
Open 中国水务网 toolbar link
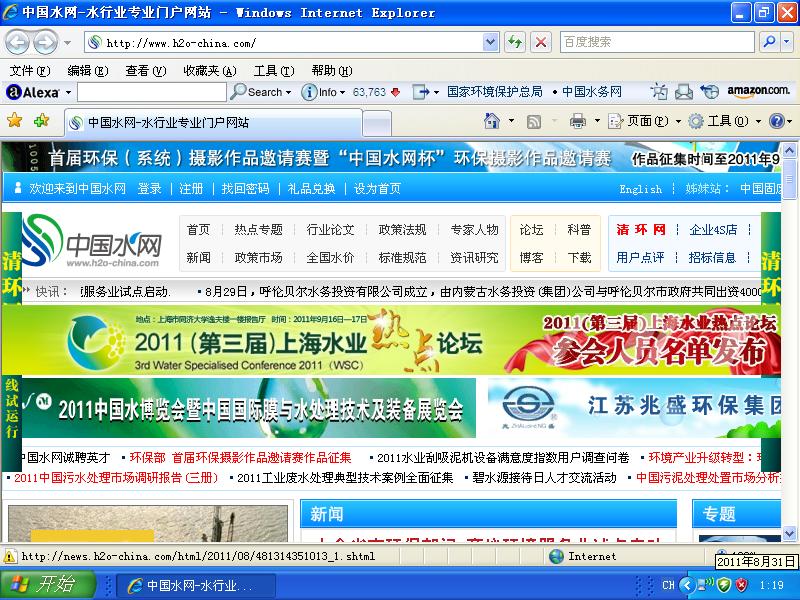click(x=591, y=92)
